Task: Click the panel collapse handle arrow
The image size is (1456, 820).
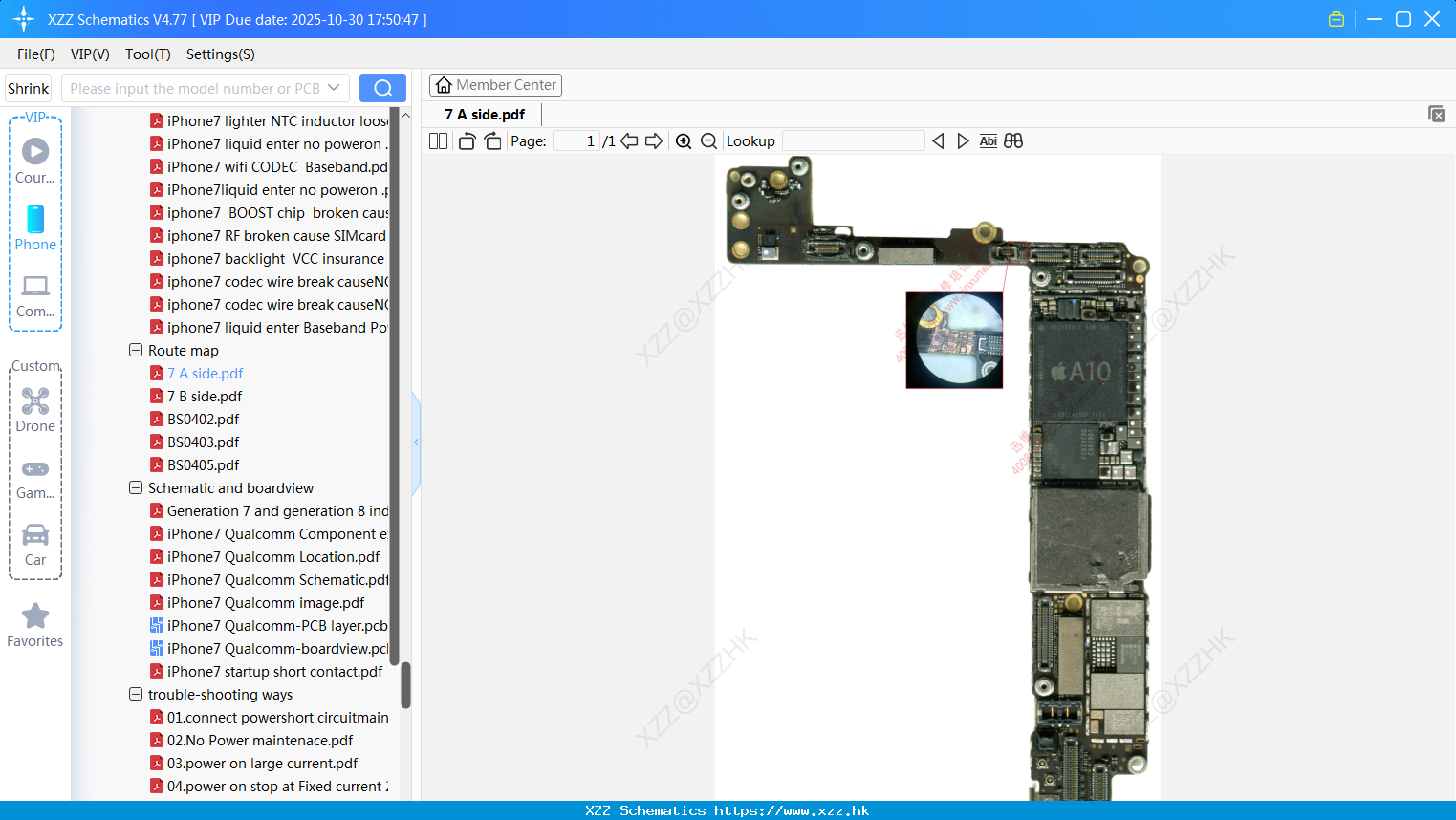Action: [416, 442]
